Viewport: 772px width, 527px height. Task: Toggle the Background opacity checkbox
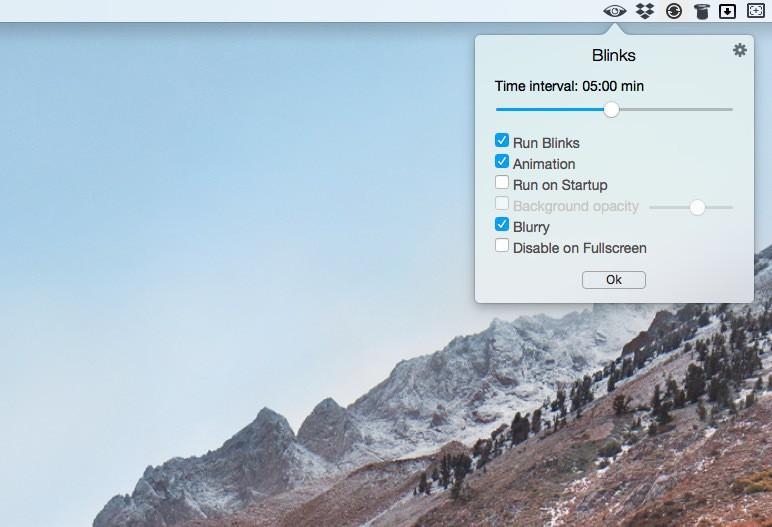pyautogui.click(x=502, y=203)
